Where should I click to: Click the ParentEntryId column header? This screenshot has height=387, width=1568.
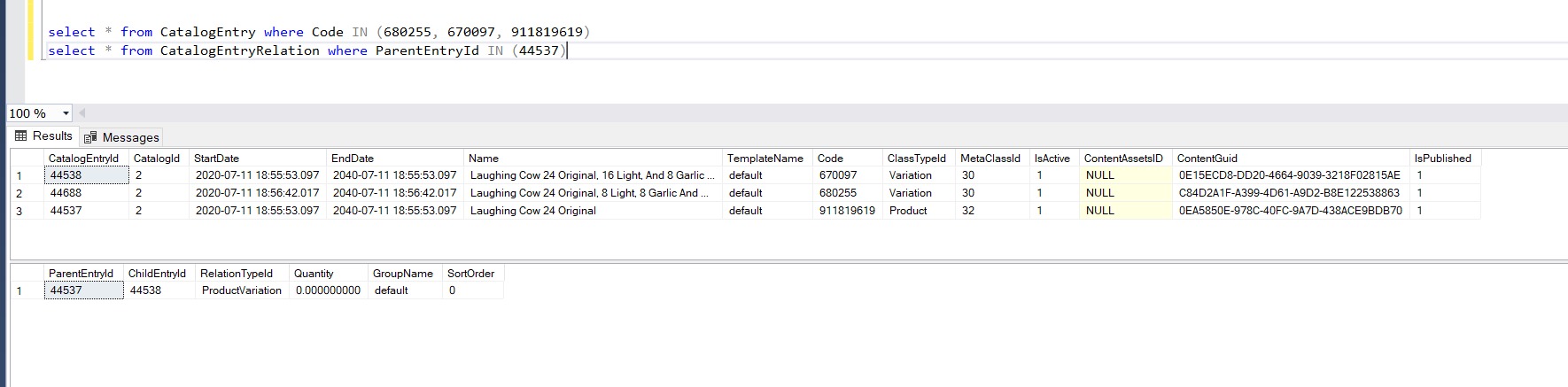[x=82, y=274]
